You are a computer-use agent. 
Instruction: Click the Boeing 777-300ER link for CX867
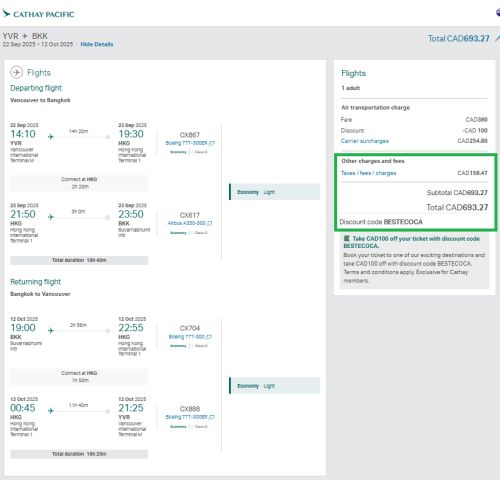pos(187,143)
